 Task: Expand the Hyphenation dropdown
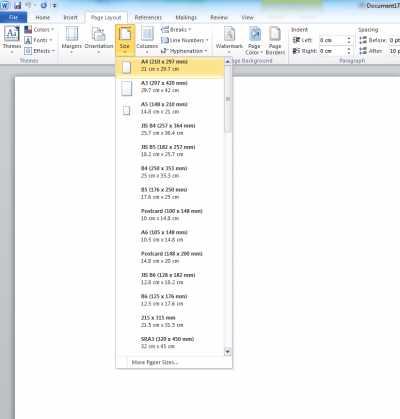tap(184, 51)
